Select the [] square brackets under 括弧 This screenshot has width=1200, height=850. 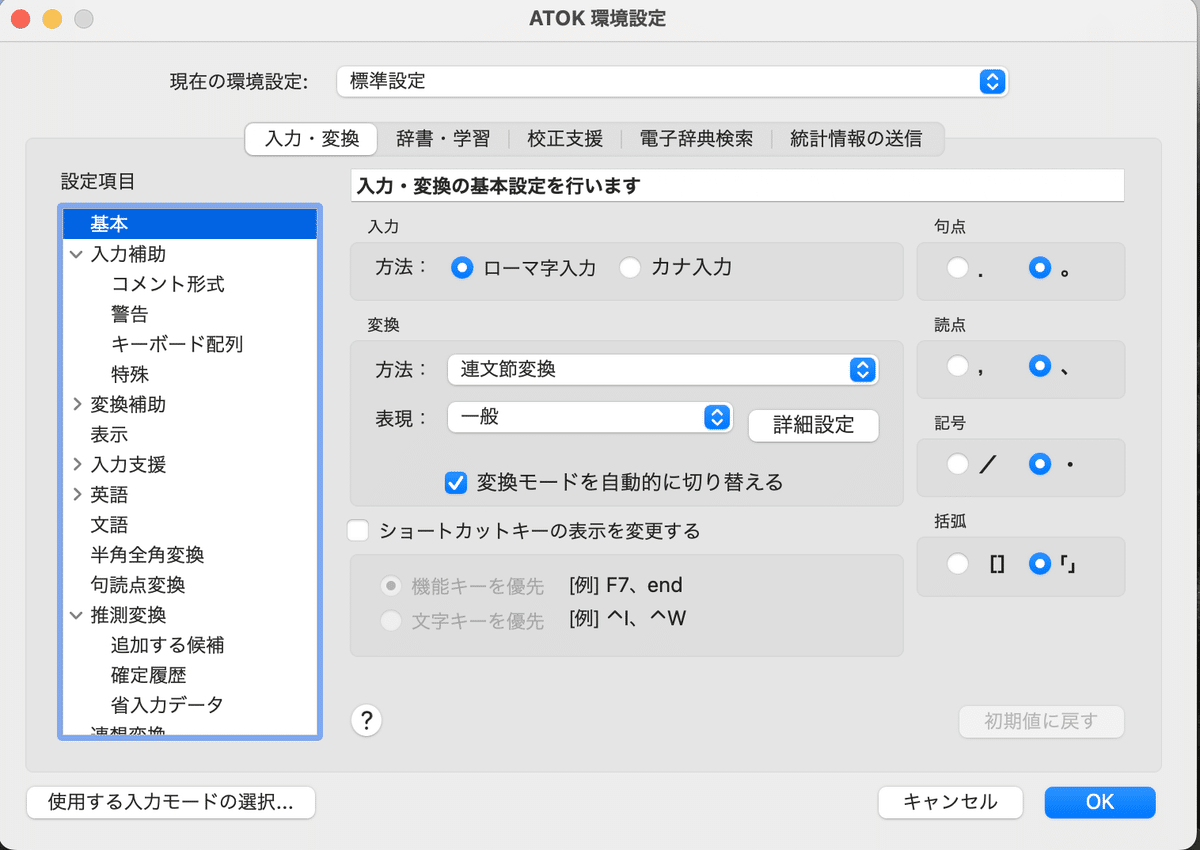(x=958, y=564)
